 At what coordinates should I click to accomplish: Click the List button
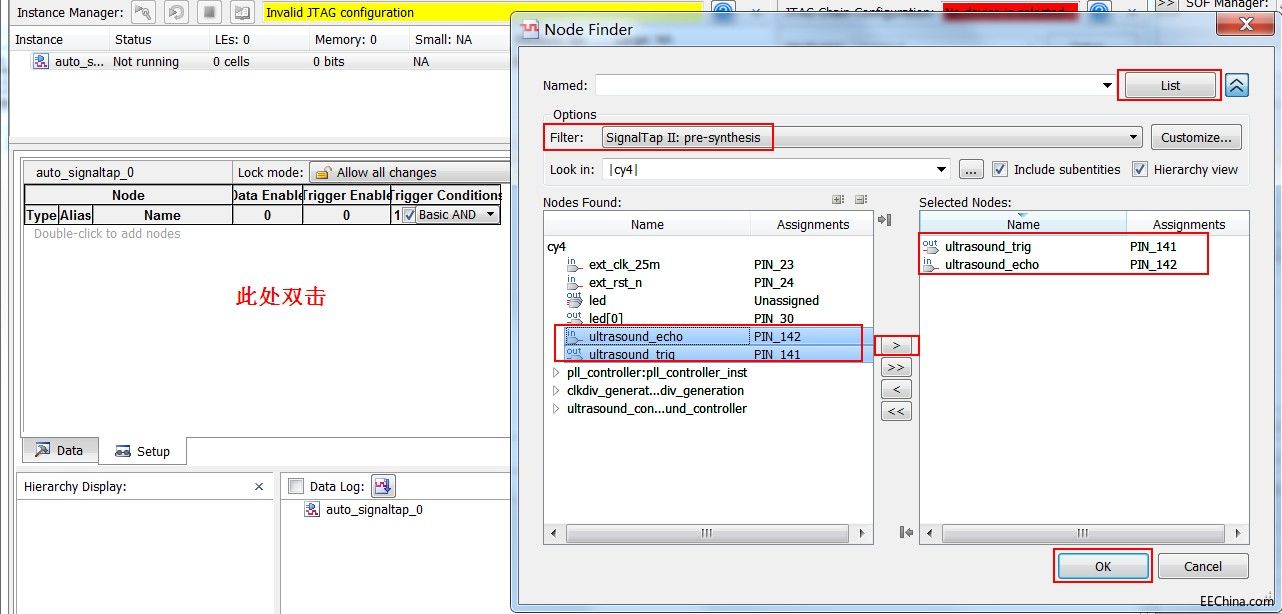(1170, 86)
